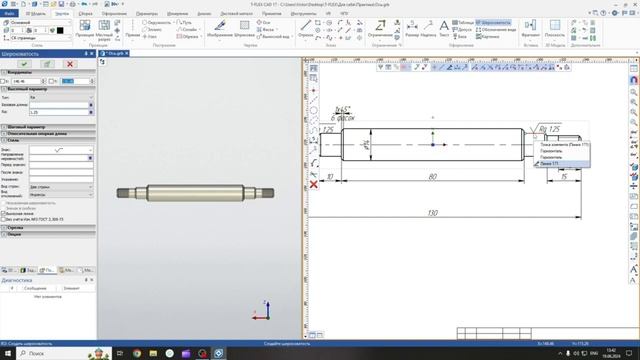Click the Перед знаком input field

[x=61, y=165]
